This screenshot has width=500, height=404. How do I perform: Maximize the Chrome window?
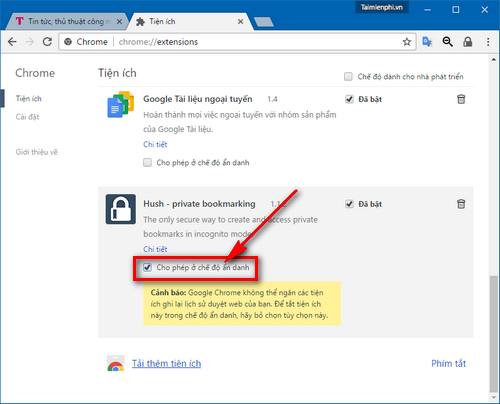tap(456, 10)
